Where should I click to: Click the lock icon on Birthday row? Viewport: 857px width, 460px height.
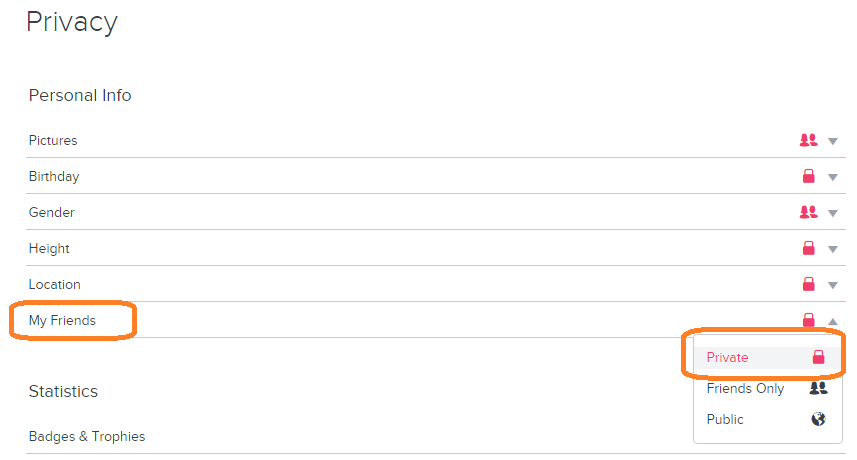tap(809, 177)
